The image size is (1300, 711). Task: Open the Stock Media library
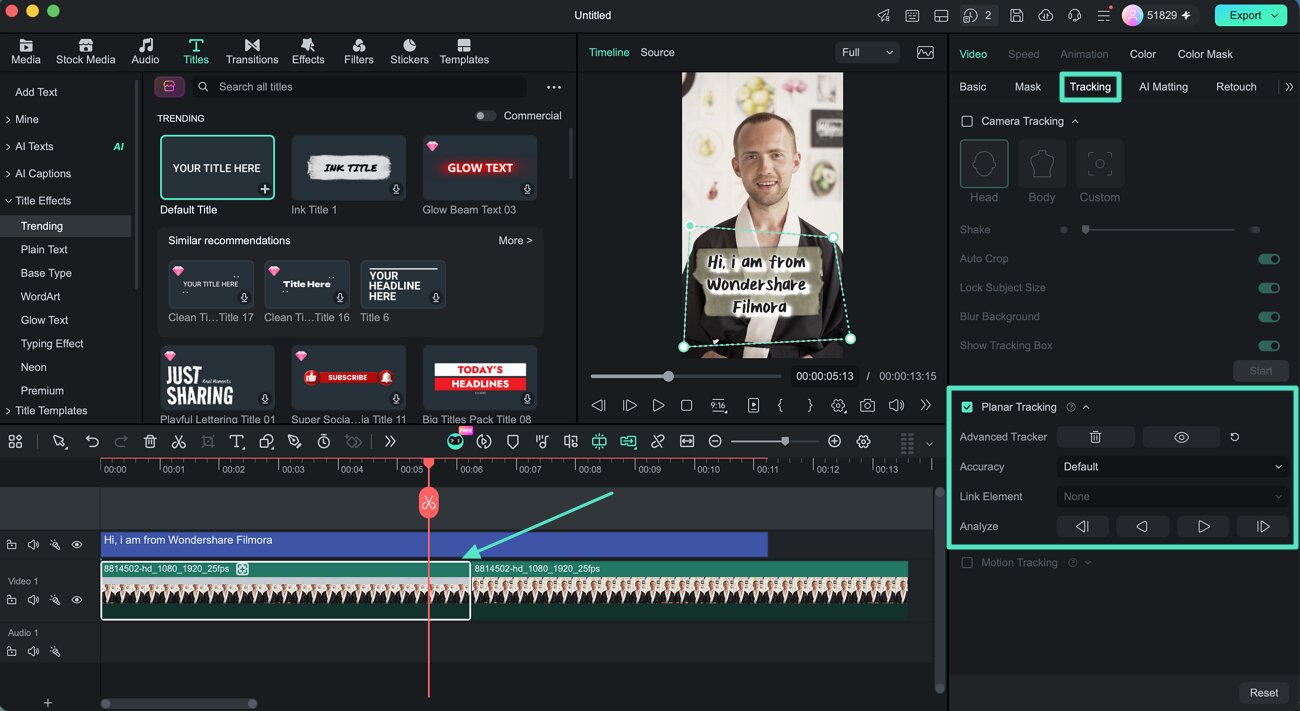tap(85, 52)
